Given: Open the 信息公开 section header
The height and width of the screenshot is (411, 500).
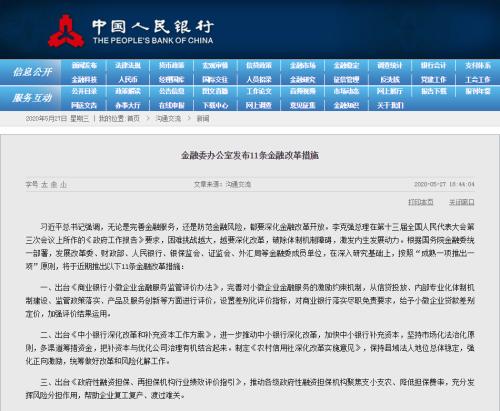Looking at the screenshot, I should click(32, 72).
